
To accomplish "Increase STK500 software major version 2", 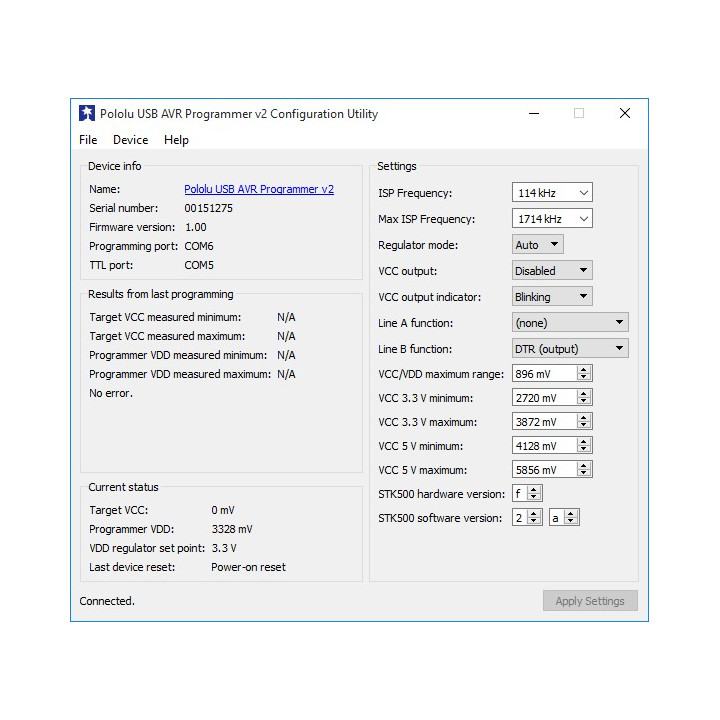I will [x=534, y=513].
